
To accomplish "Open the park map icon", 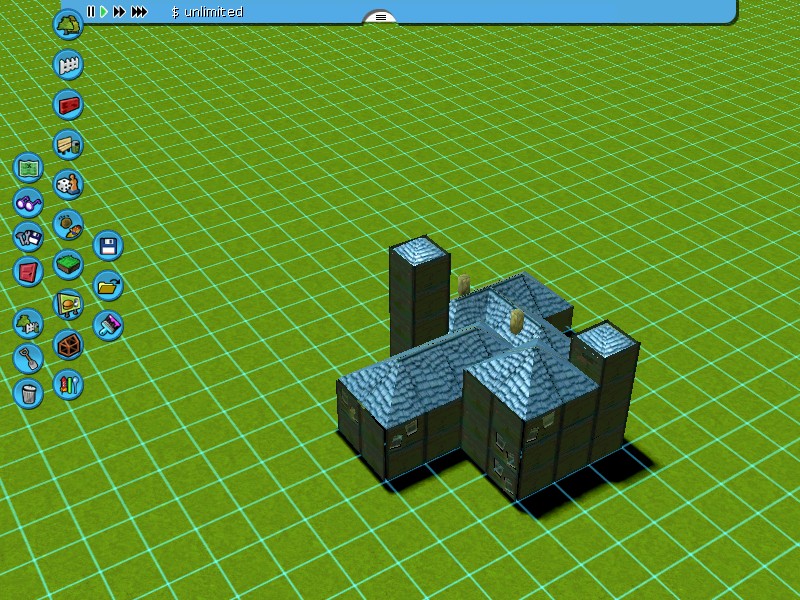I will (x=28, y=168).
